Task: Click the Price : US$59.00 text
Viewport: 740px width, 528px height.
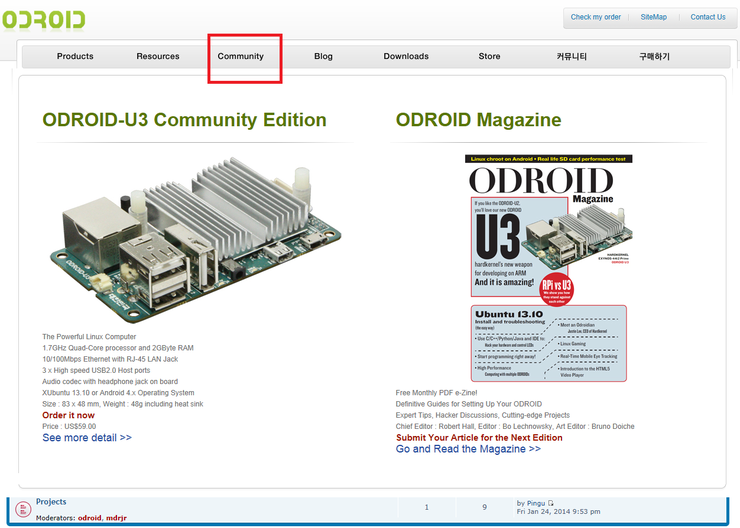Action: [69, 426]
